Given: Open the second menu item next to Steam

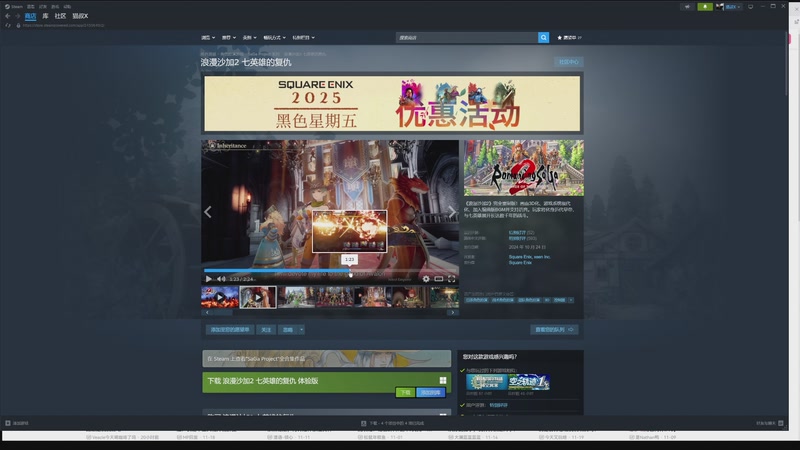Looking at the screenshot, I should [x=31, y=7].
